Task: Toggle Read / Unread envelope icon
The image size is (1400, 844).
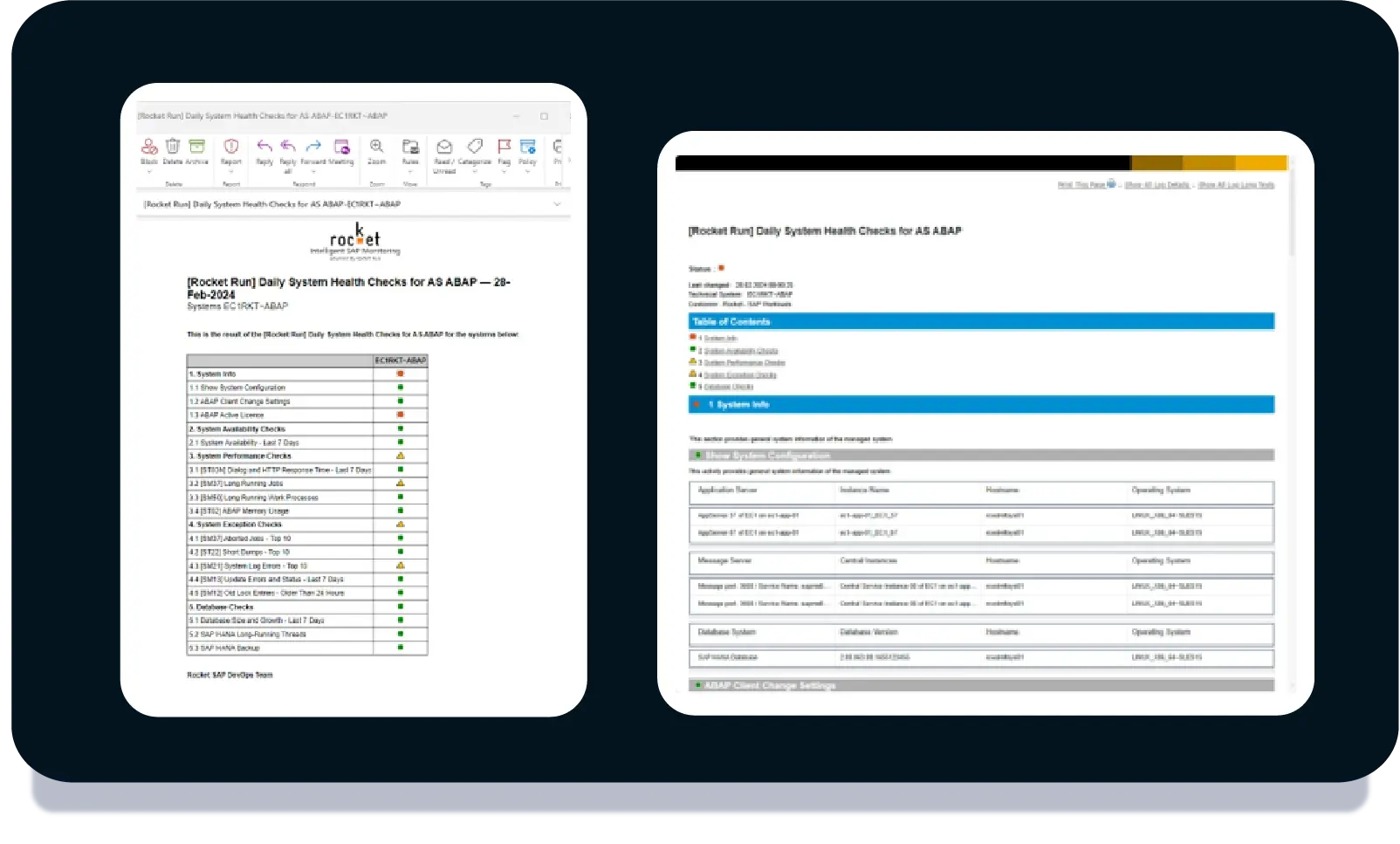Action: coord(444,147)
